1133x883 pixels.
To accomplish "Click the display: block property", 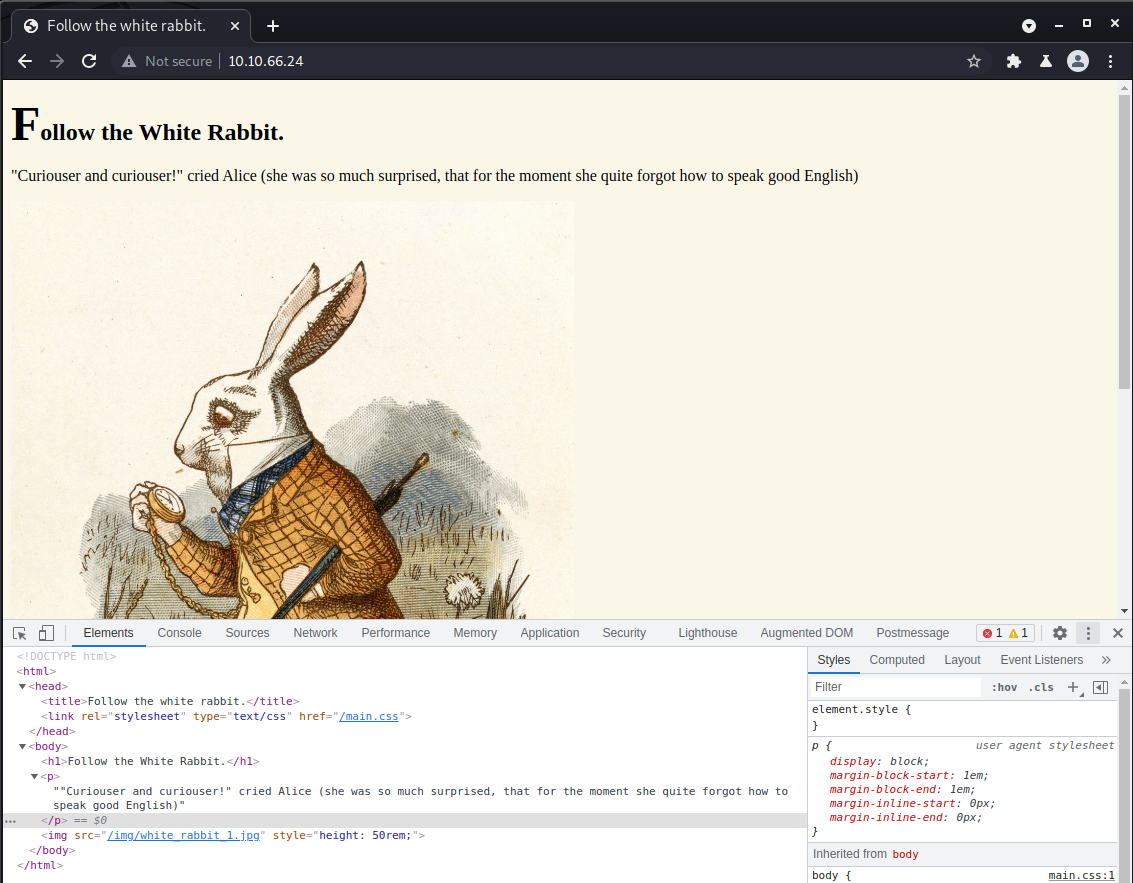I will [879, 762].
